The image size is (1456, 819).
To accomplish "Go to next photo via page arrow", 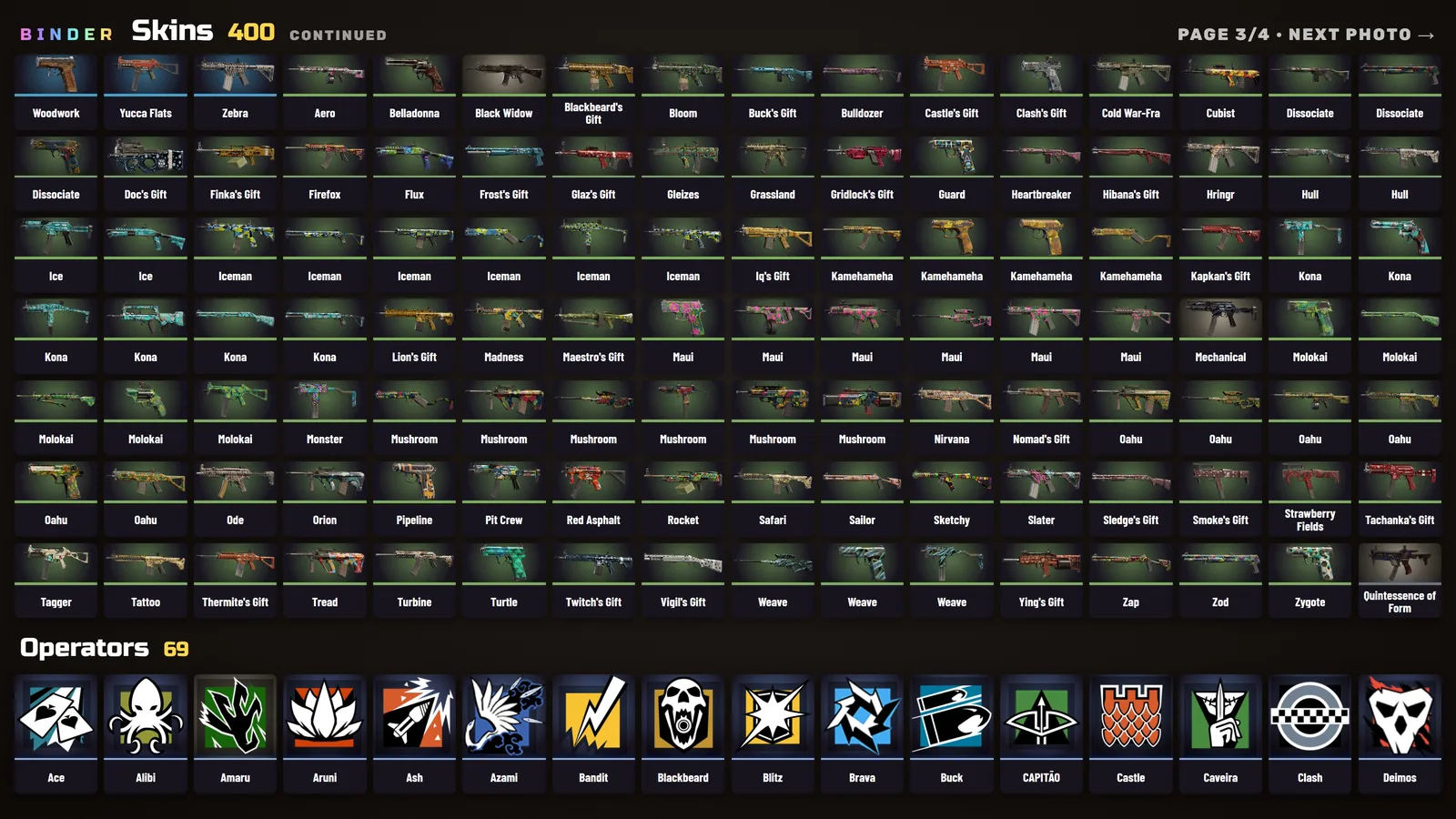I will [1426, 35].
